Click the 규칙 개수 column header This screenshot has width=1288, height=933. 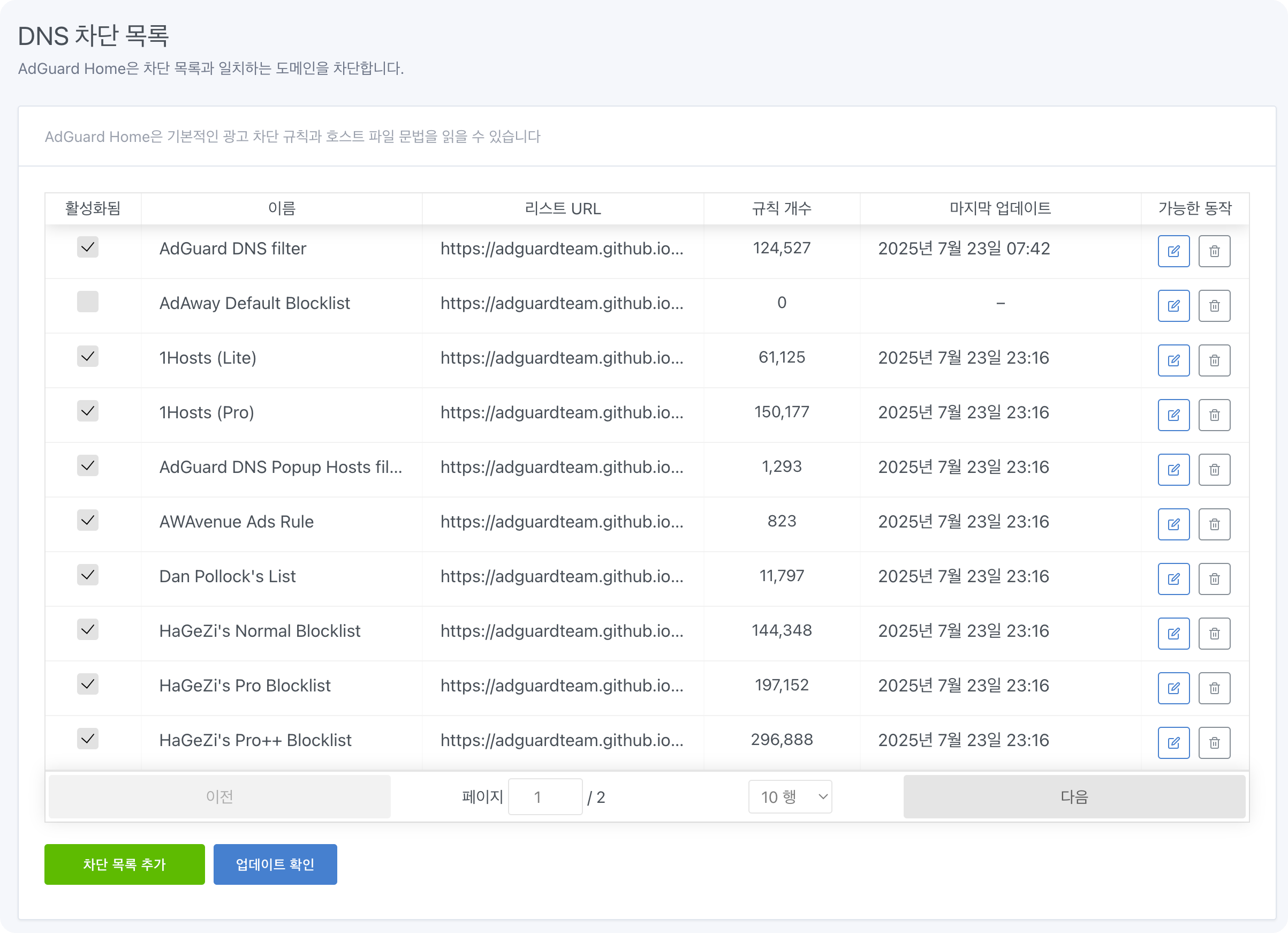pyautogui.click(x=781, y=208)
